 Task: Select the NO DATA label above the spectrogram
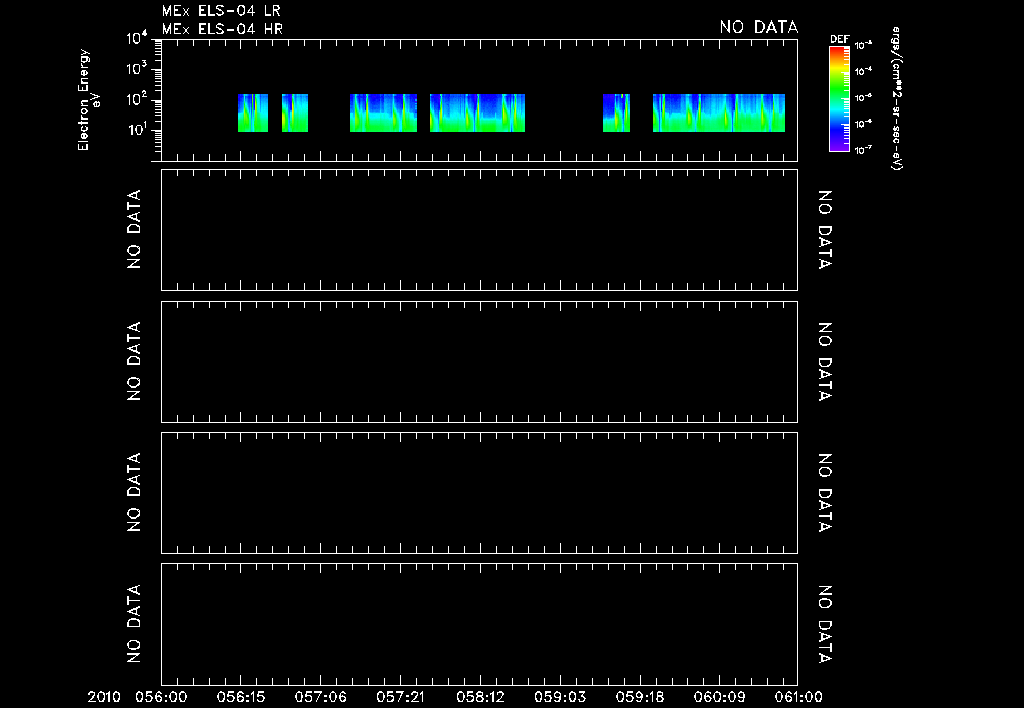coord(759,27)
